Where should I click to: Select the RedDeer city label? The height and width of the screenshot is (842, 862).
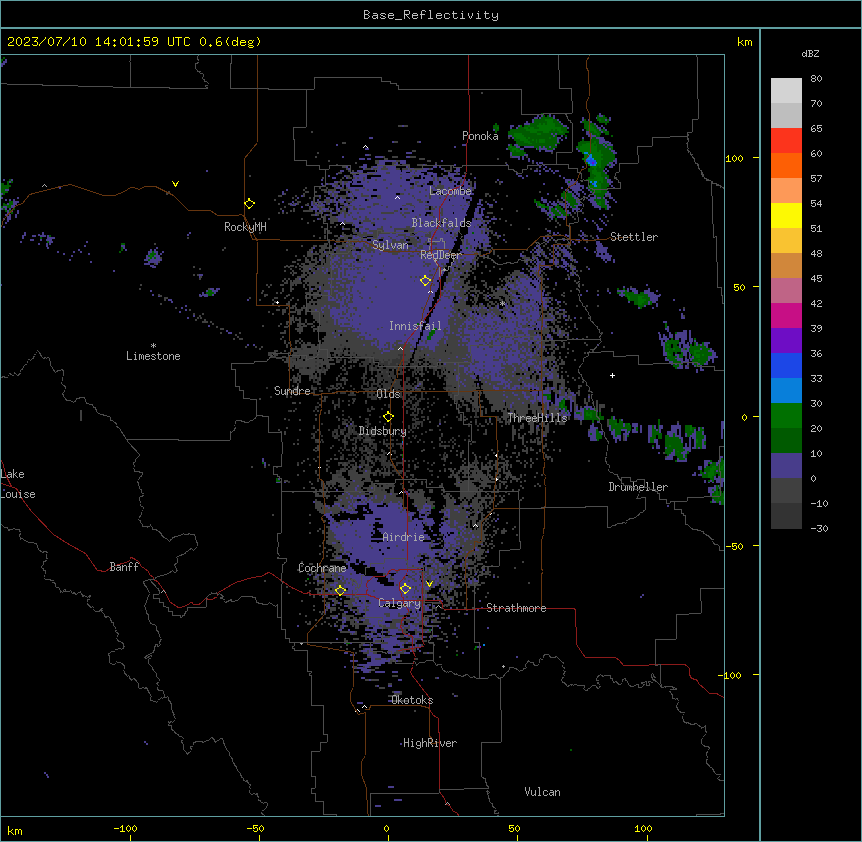click(x=440, y=255)
